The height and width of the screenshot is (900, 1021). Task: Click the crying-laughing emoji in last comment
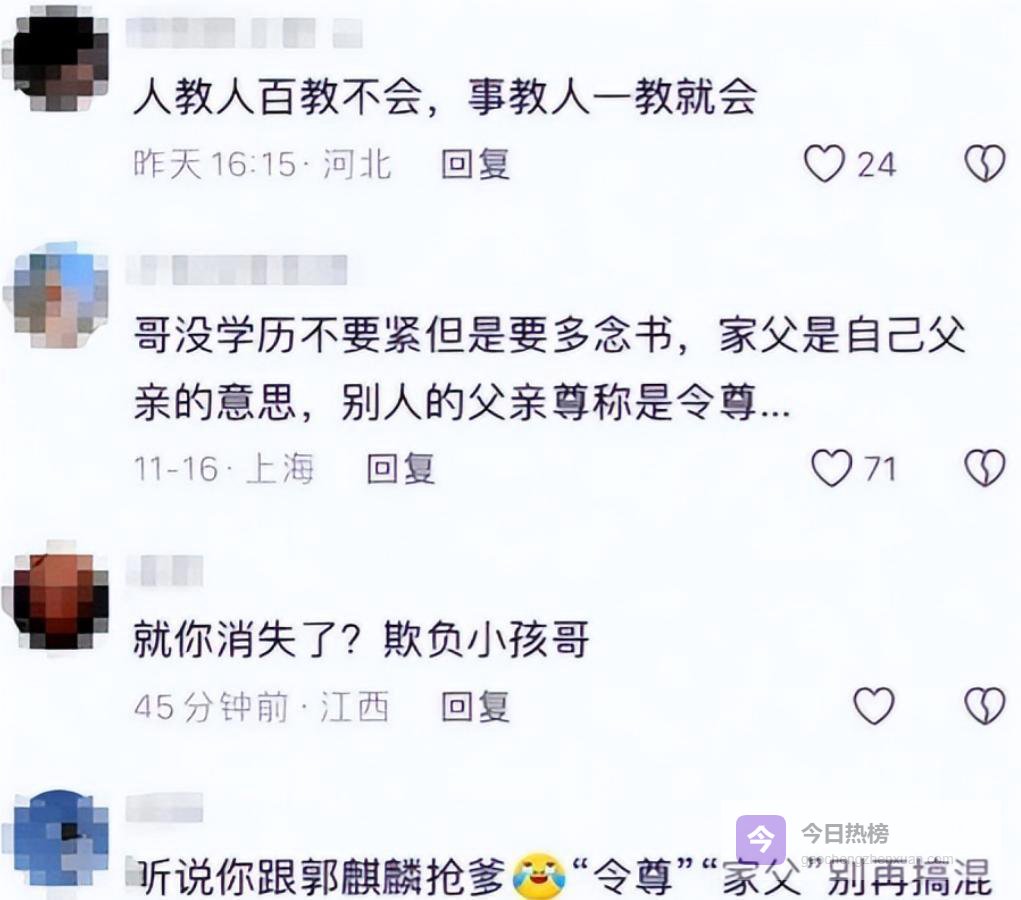539,876
